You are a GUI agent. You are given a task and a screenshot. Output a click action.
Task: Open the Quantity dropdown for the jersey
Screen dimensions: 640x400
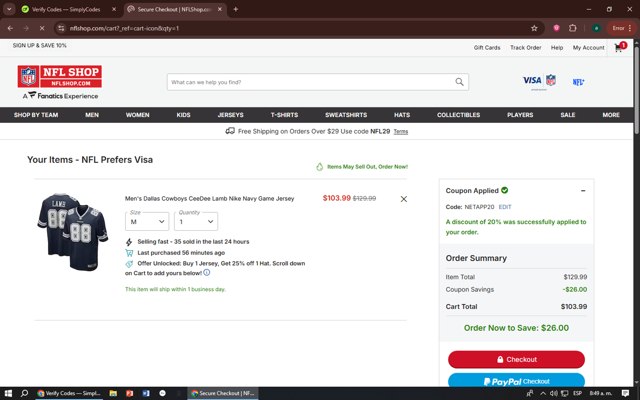[x=196, y=221]
